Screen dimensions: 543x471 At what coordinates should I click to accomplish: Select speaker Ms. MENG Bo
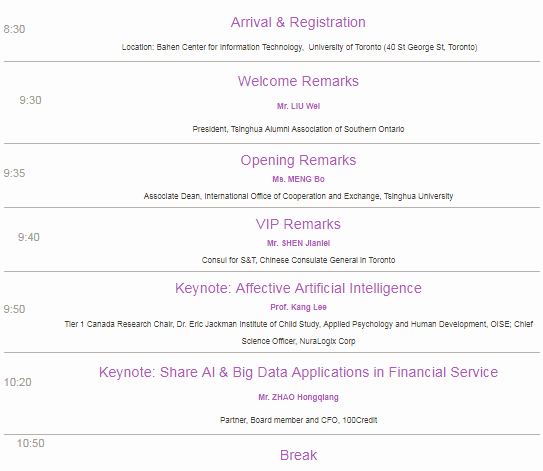(298, 179)
